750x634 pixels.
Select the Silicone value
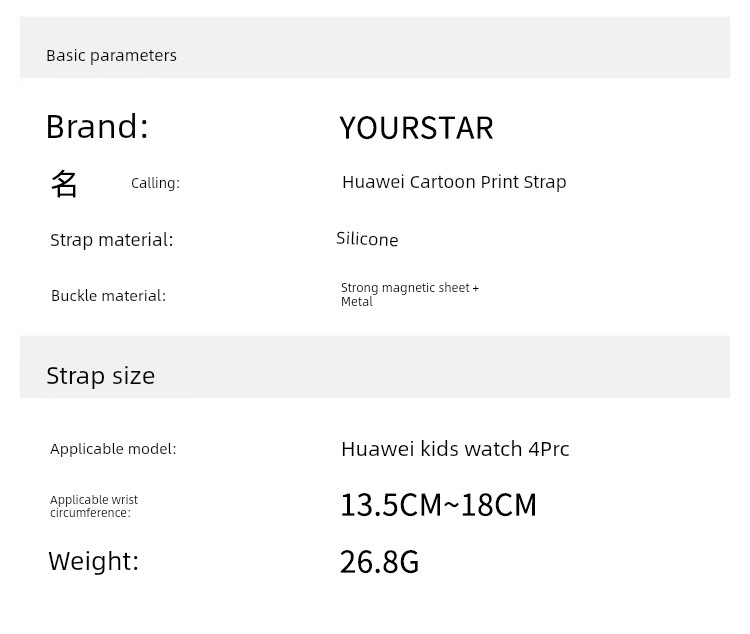pyautogui.click(x=367, y=239)
